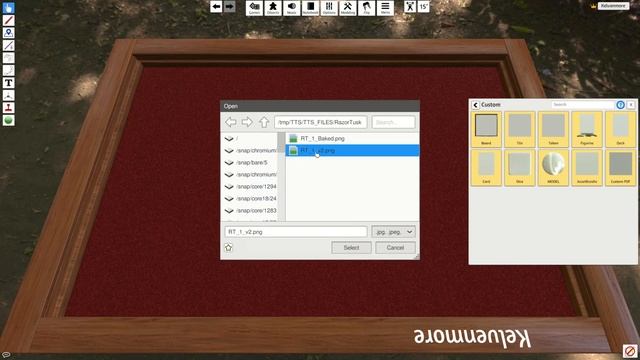Viewport: 640px width, 360px height.
Task: Expand the /snap/core18/24 folder
Action: (x=229, y=199)
